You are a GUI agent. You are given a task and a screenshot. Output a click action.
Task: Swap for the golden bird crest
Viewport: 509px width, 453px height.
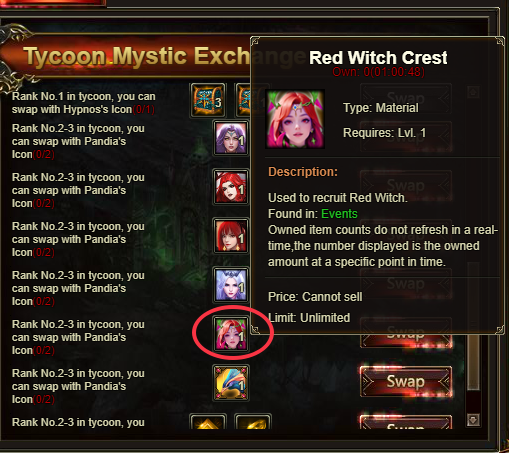coord(406,381)
